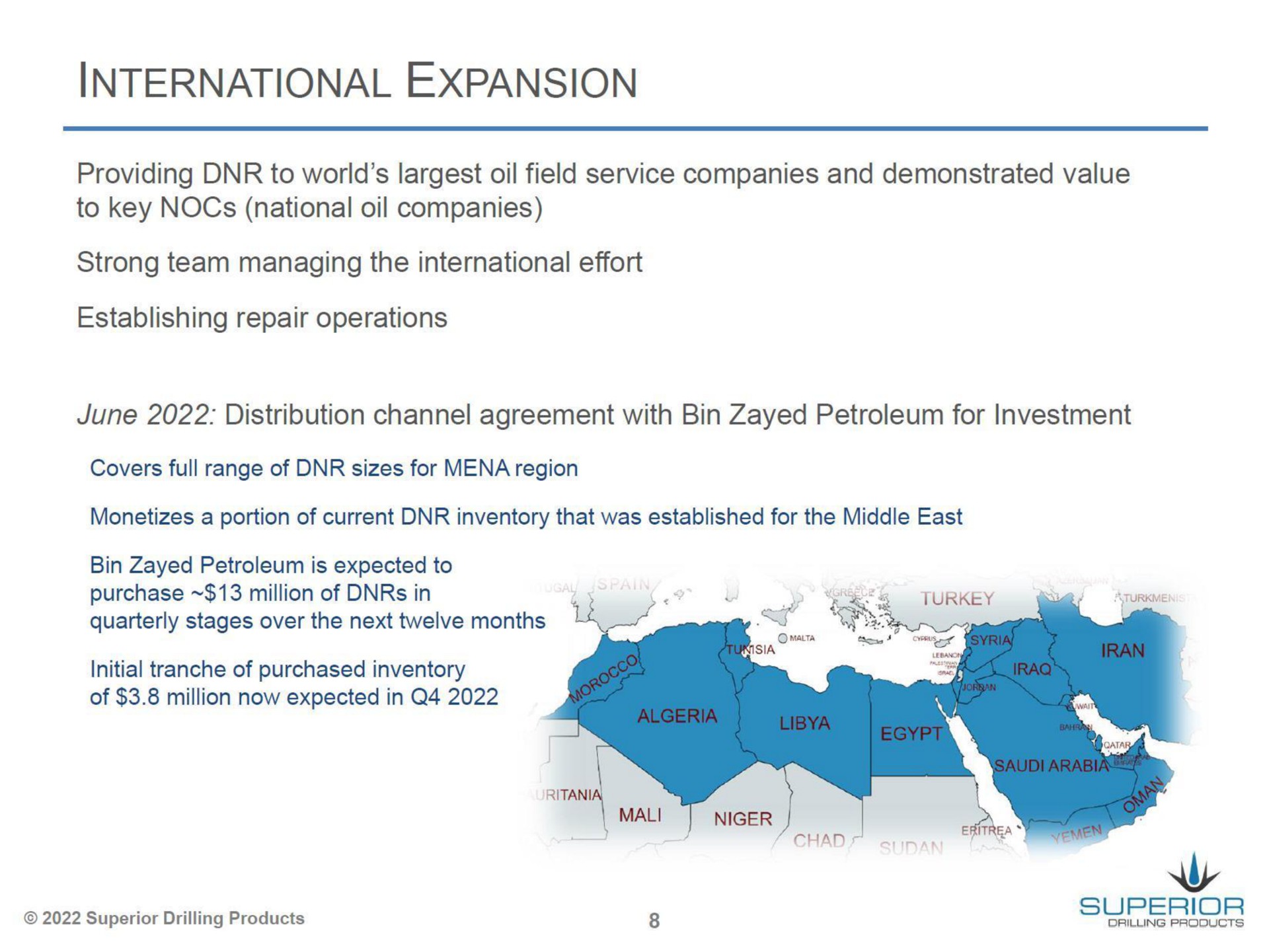Click the 2022 Superior Drilling Products copyright text
Image resolution: width=1269 pixels, height=952 pixels.
pos(164,918)
